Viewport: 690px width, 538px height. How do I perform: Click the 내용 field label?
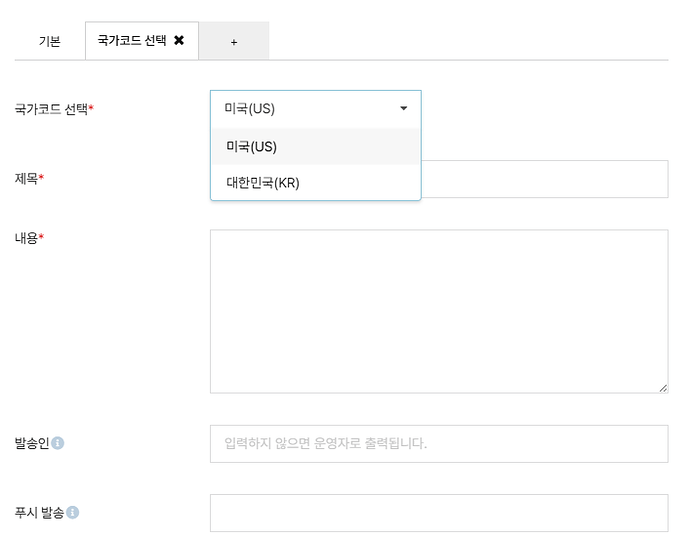29,238
